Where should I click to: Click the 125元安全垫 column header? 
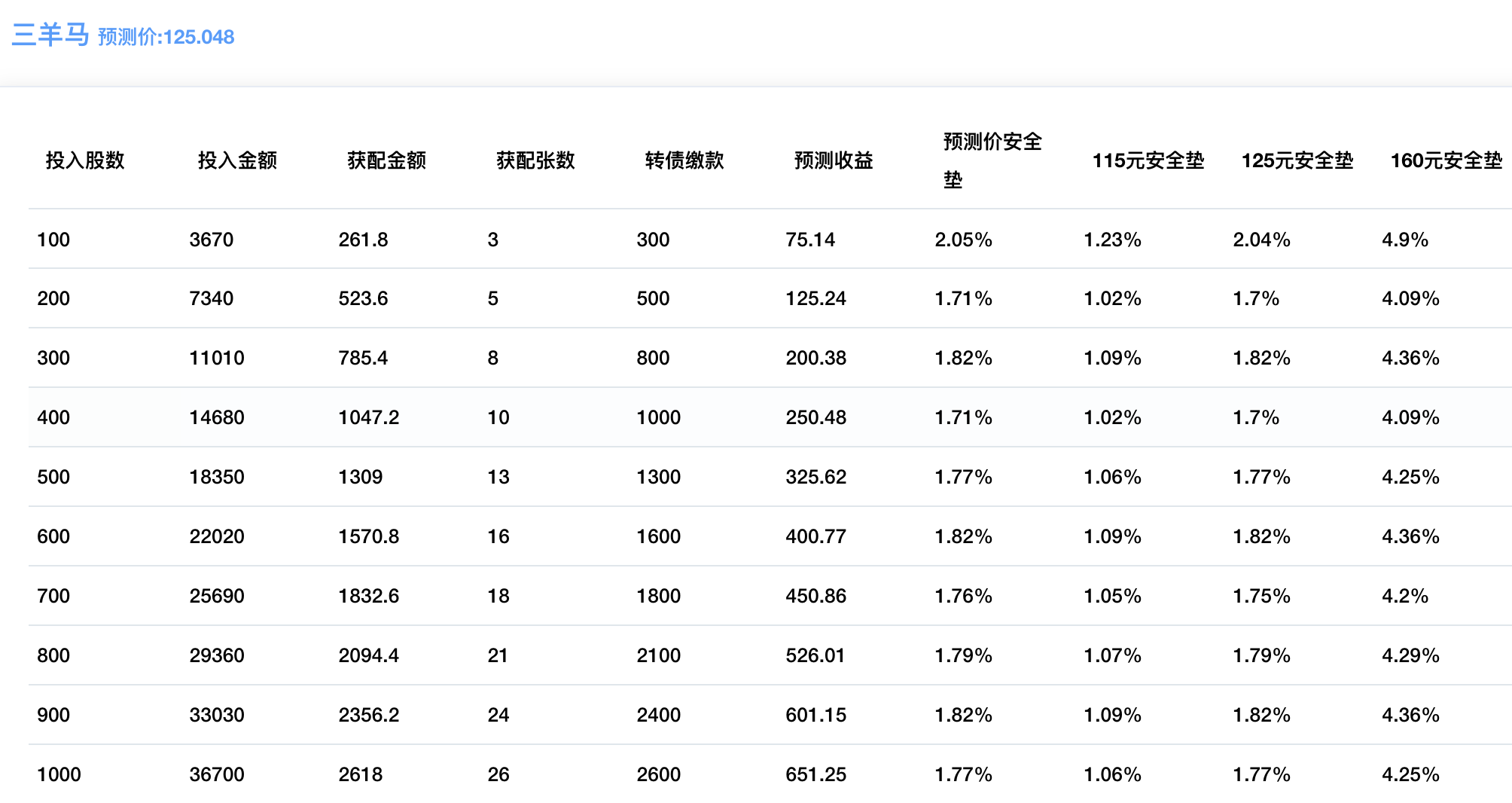pyautogui.click(x=1297, y=160)
